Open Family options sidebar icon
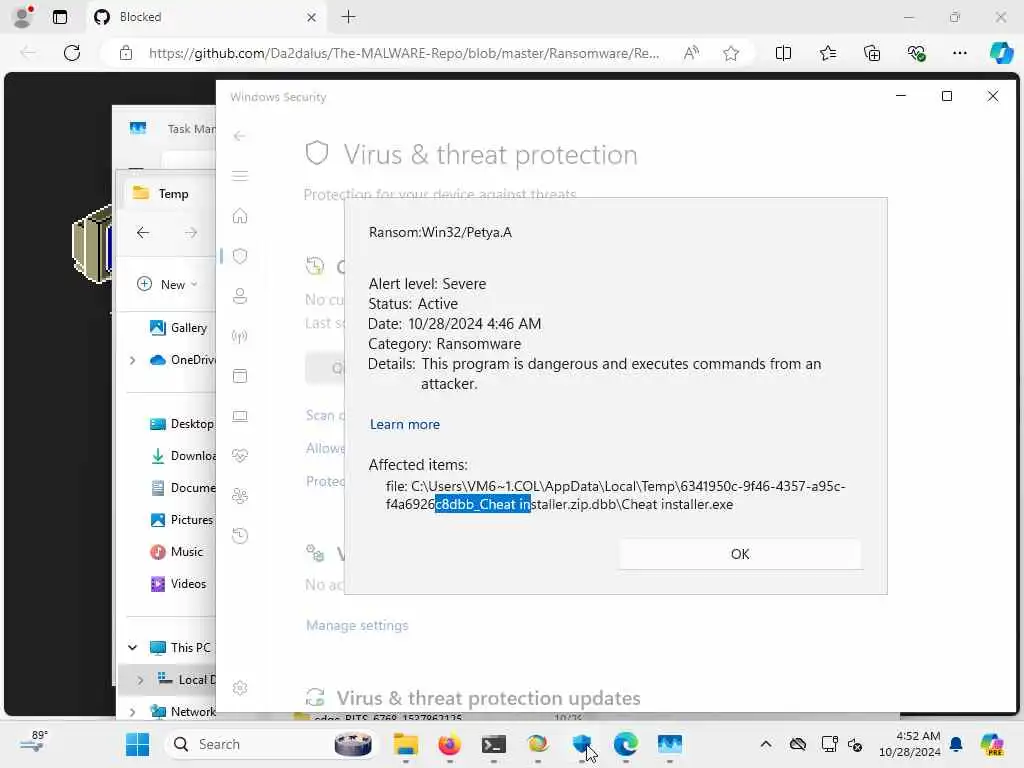The width and height of the screenshot is (1024, 768). click(240, 496)
